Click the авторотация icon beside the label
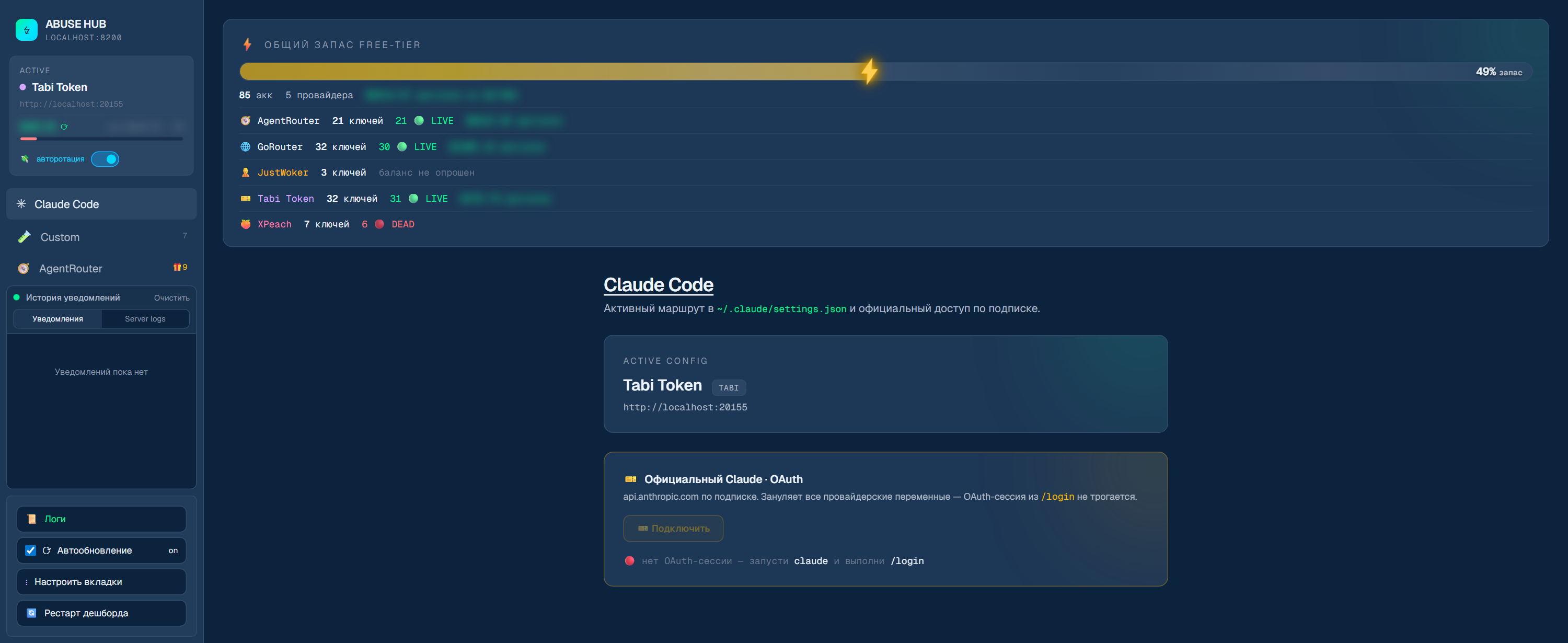The image size is (1568, 643). pyautogui.click(x=25, y=159)
